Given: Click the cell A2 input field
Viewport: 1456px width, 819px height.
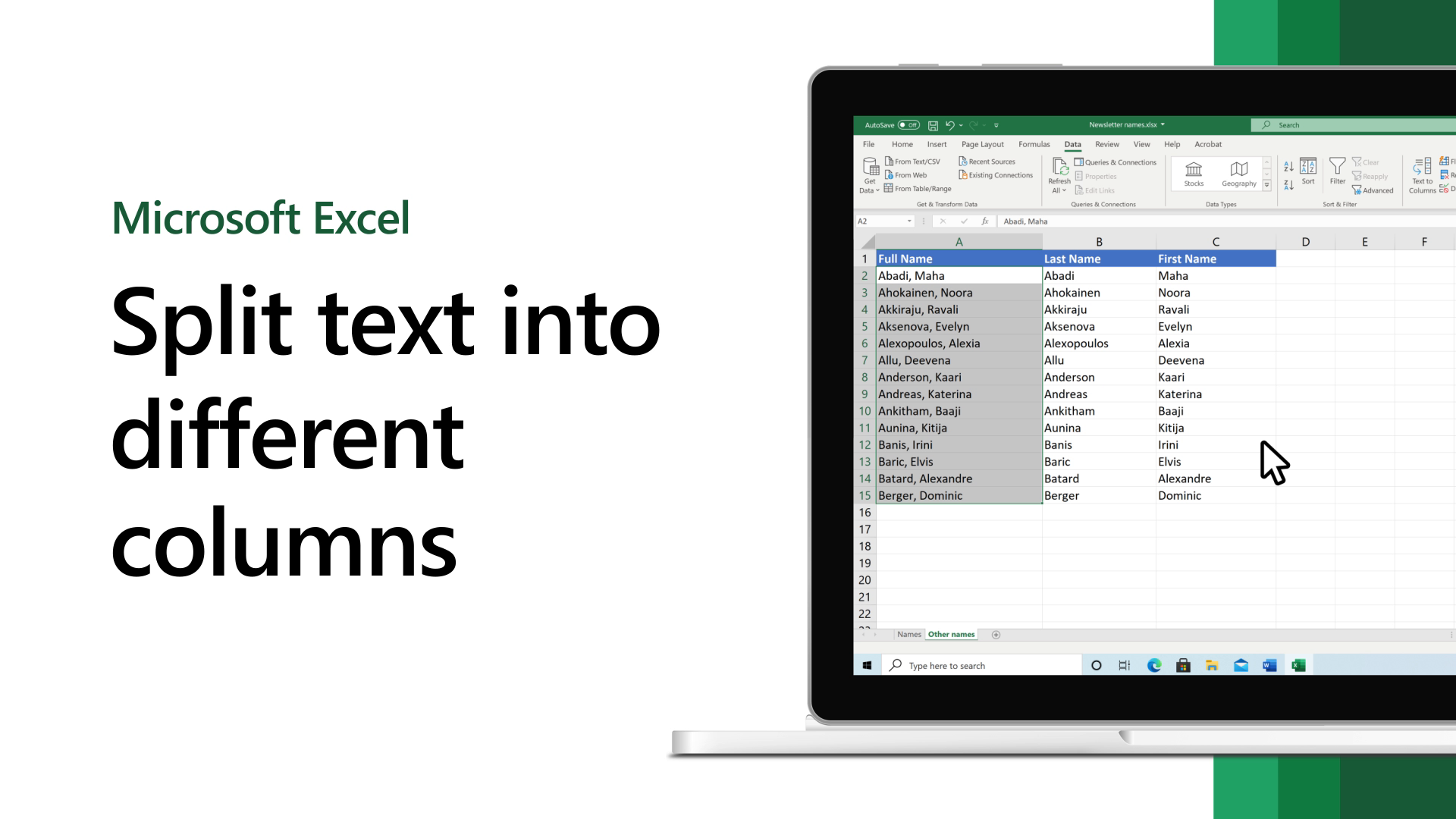Looking at the screenshot, I should (958, 275).
